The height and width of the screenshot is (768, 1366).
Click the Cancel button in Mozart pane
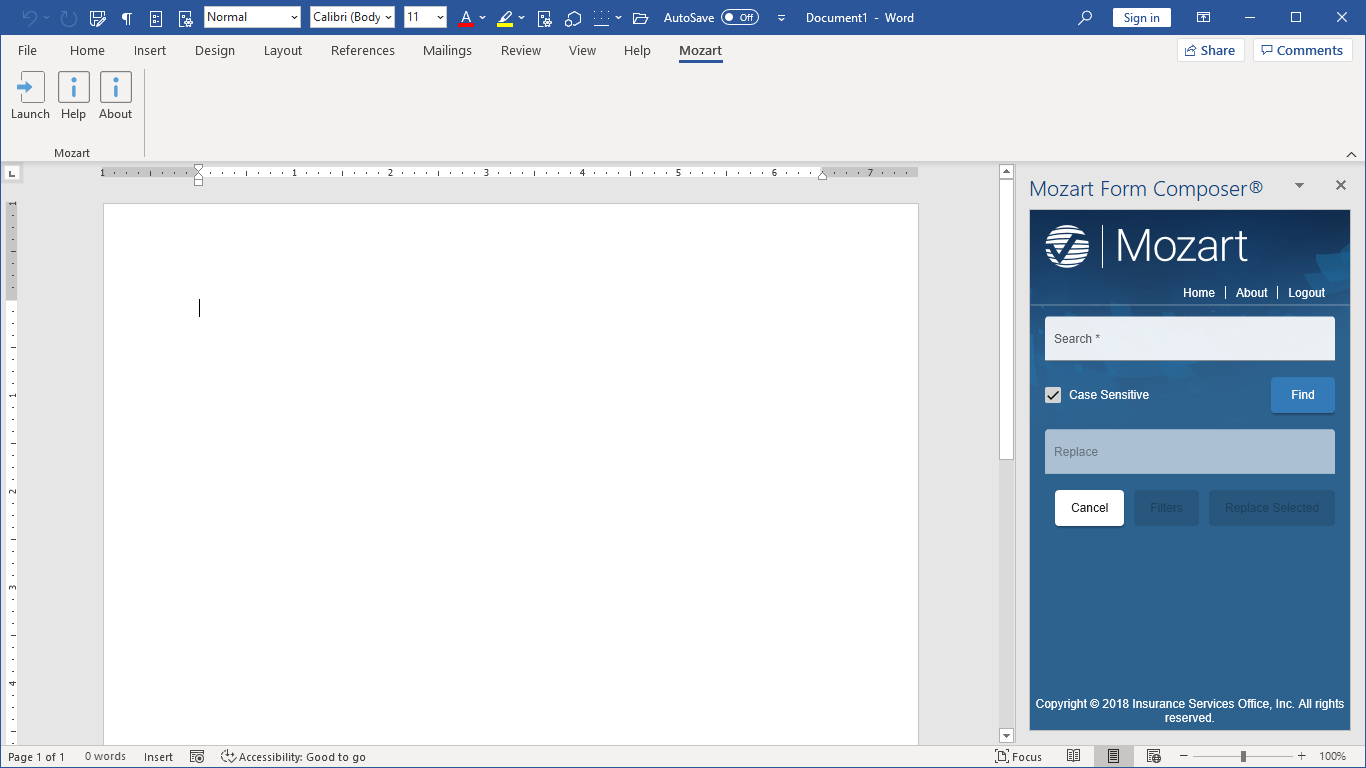point(1089,508)
